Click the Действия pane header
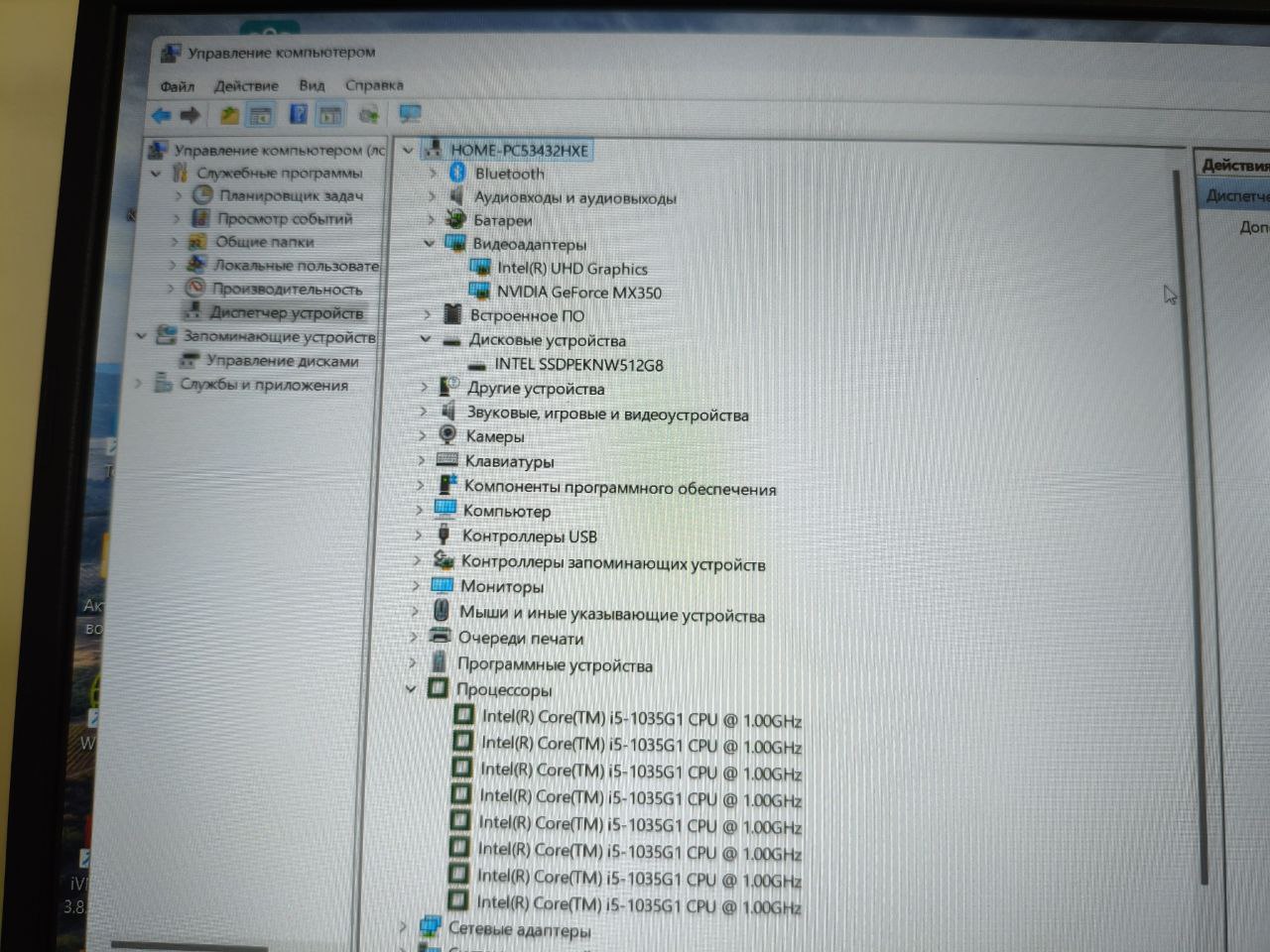Image resolution: width=1270 pixels, height=952 pixels. [1233, 165]
